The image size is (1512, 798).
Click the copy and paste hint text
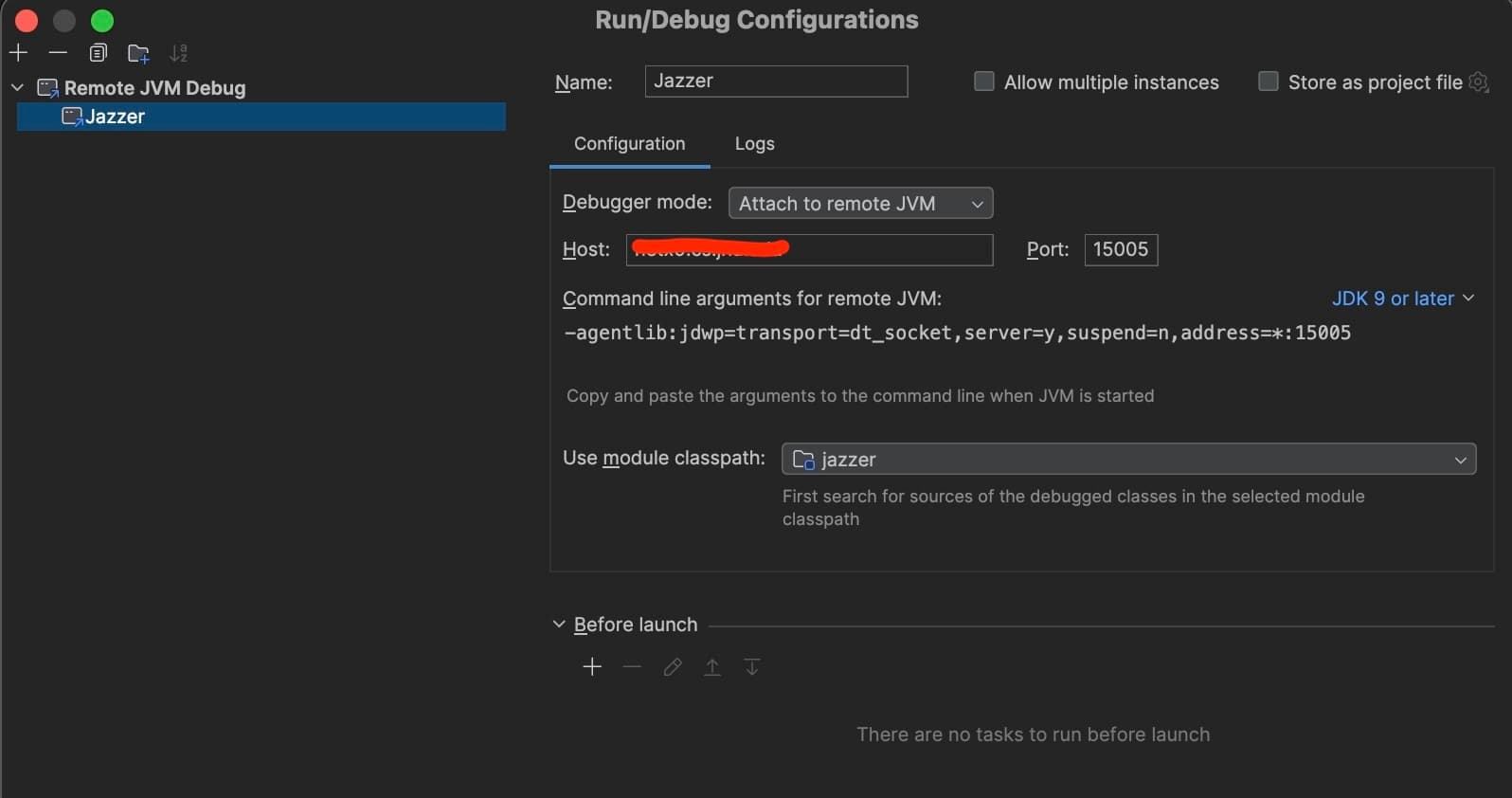[x=860, y=396]
